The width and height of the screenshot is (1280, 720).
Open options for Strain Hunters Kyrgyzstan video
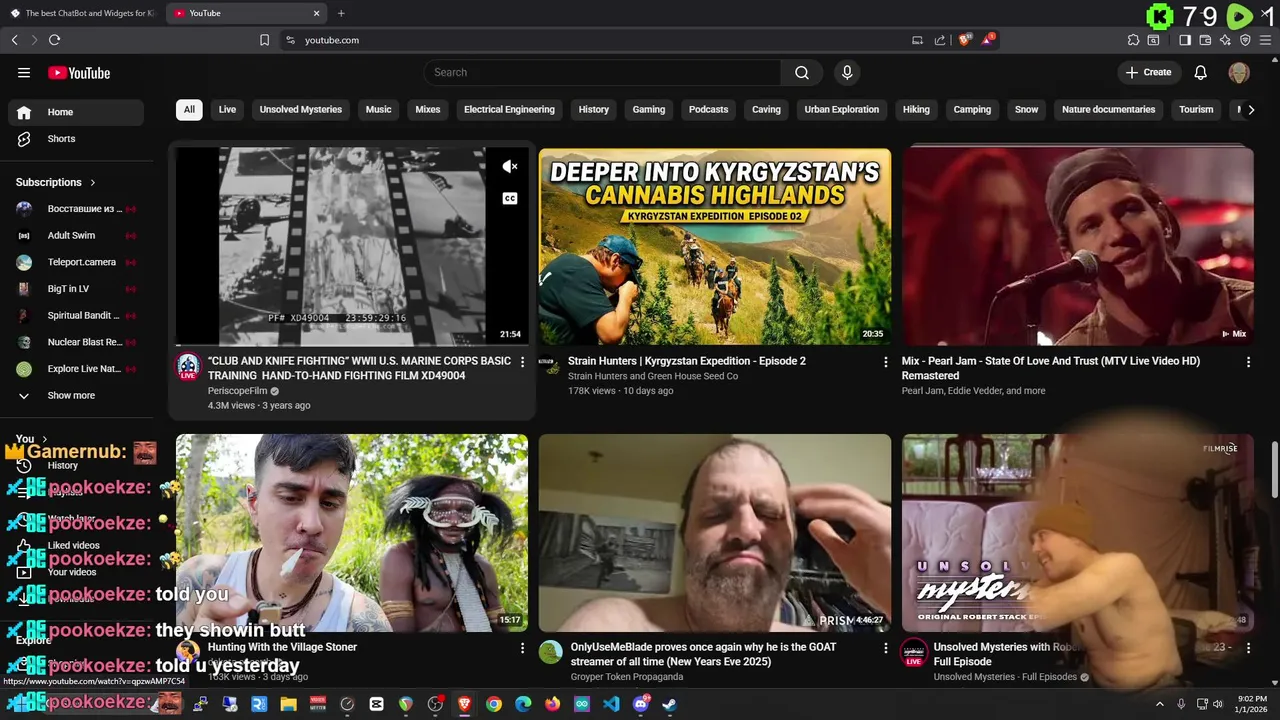[885, 362]
